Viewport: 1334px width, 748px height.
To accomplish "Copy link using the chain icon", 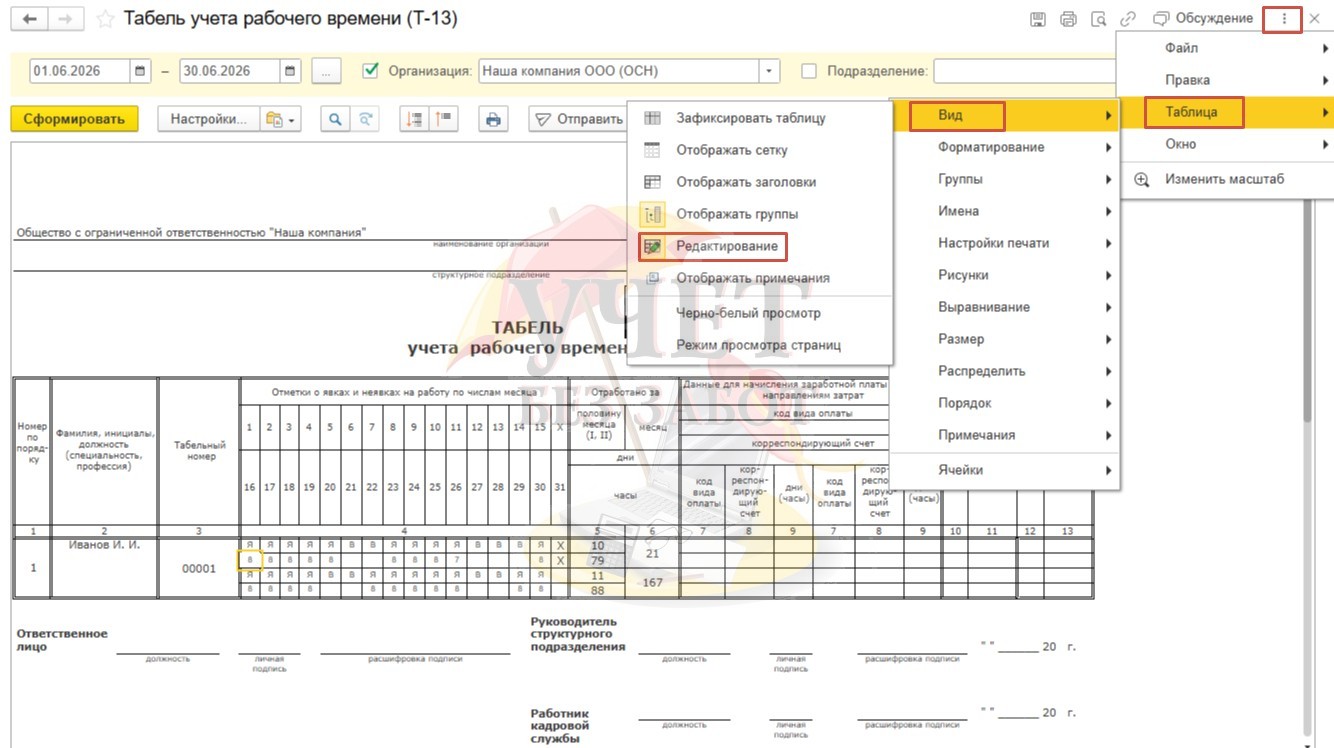I will click(x=1129, y=19).
